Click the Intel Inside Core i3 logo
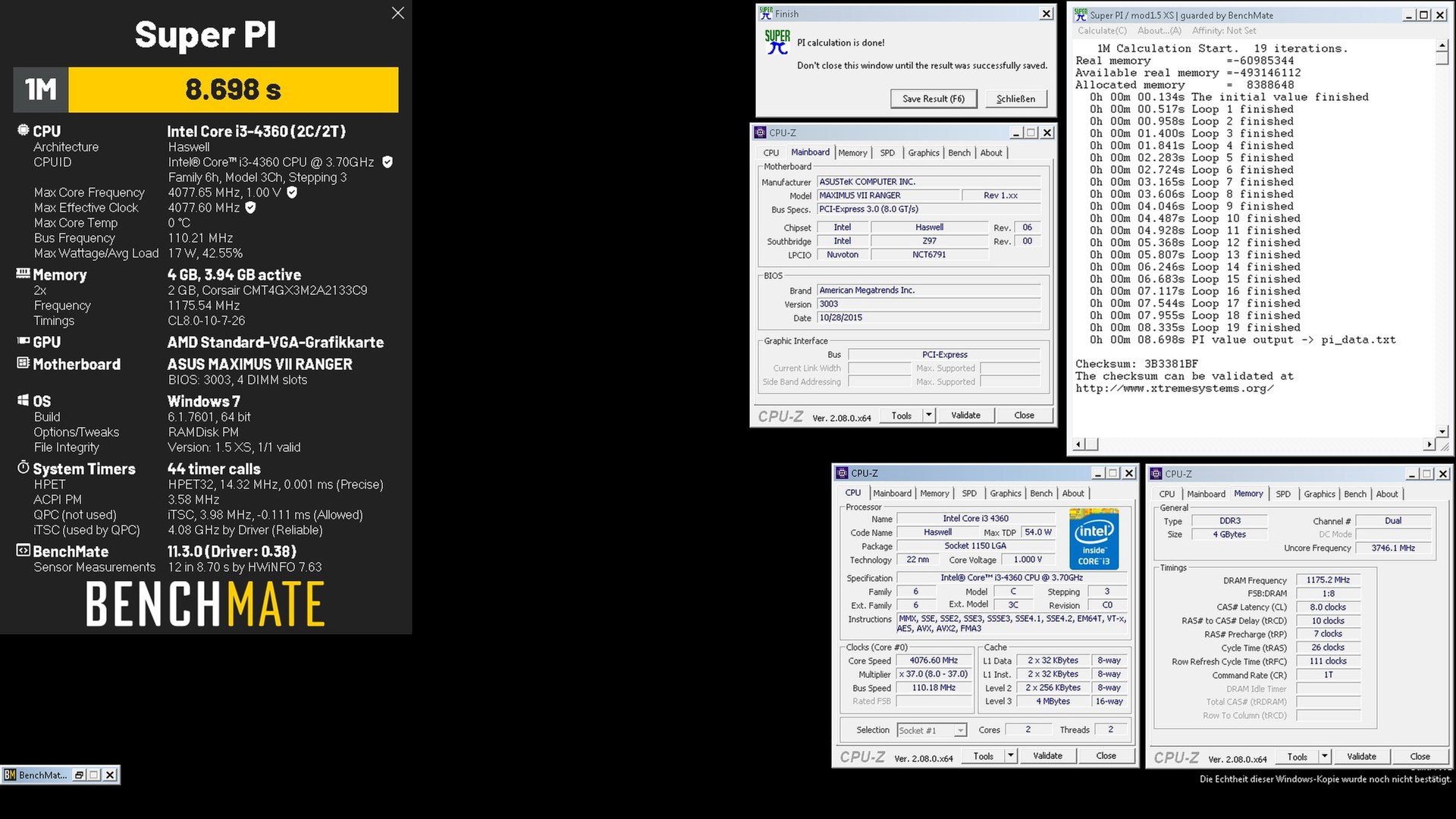 point(1094,538)
